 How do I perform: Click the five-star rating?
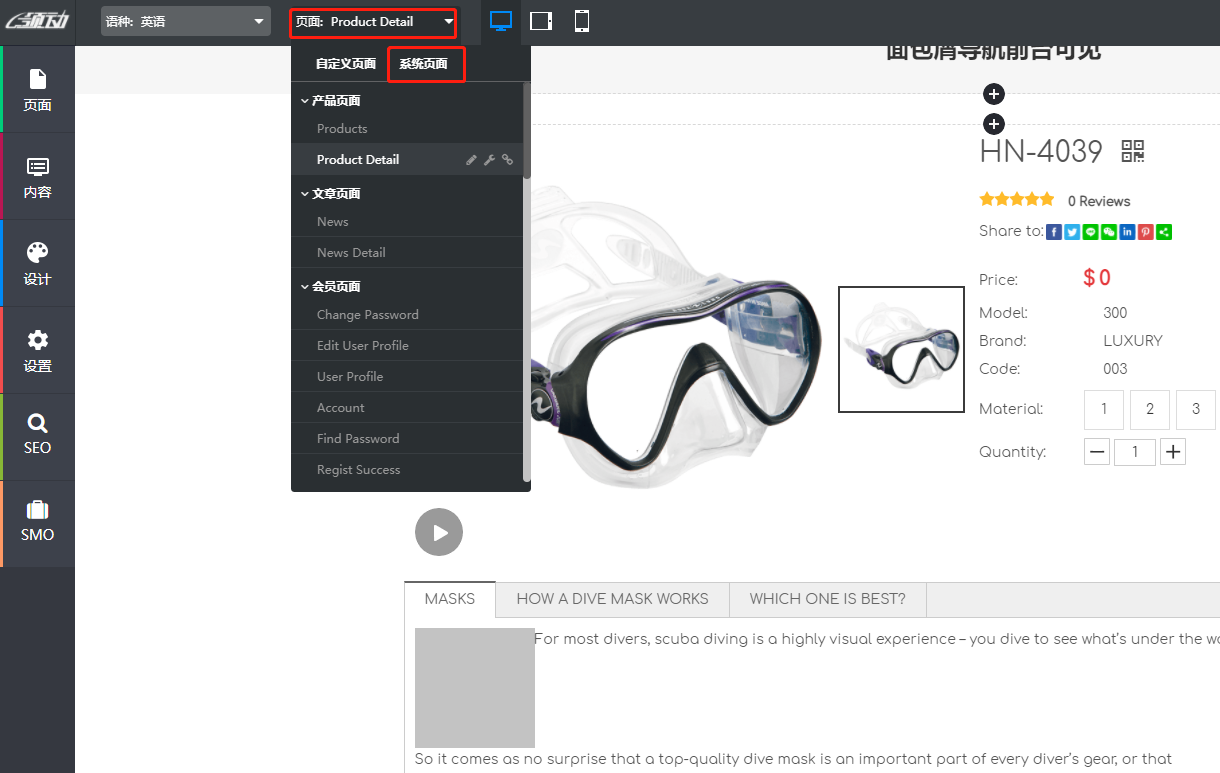(x=1016, y=199)
